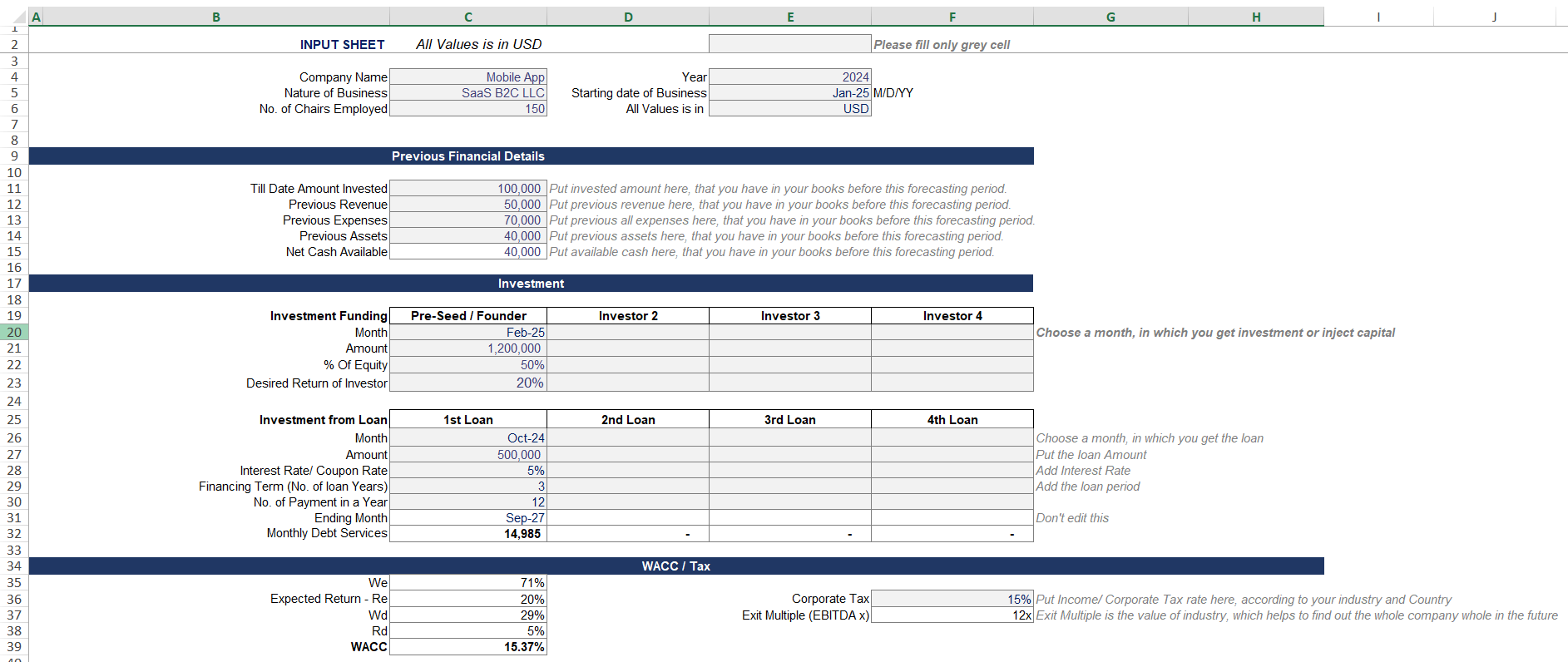Click currency cell showing USD
This screenshot has height=662, width=1568.
tap(790, 109)
